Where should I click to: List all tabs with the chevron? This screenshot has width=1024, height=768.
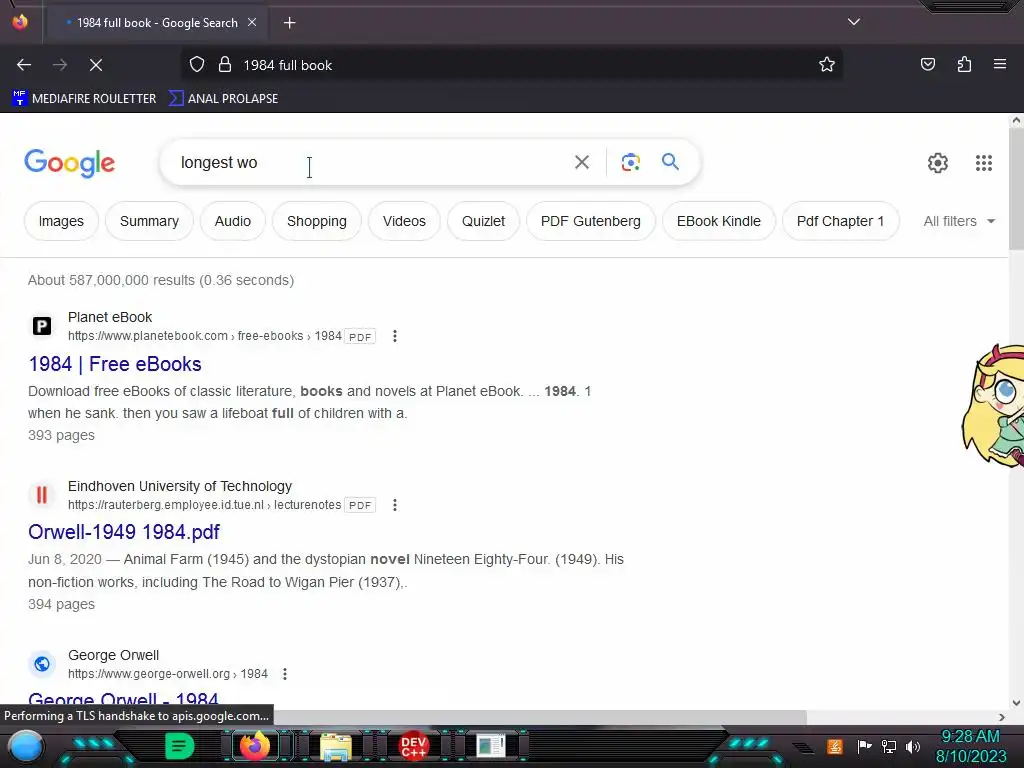(854, 22)
